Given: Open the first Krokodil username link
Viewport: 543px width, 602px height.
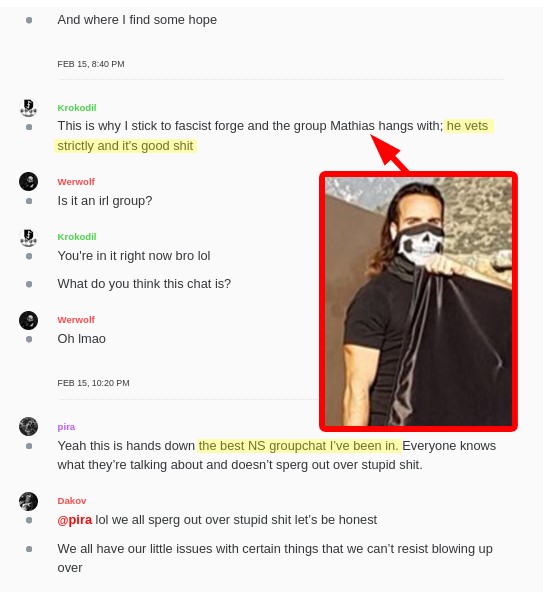Looking at the screenshot, I should point(77,108).
